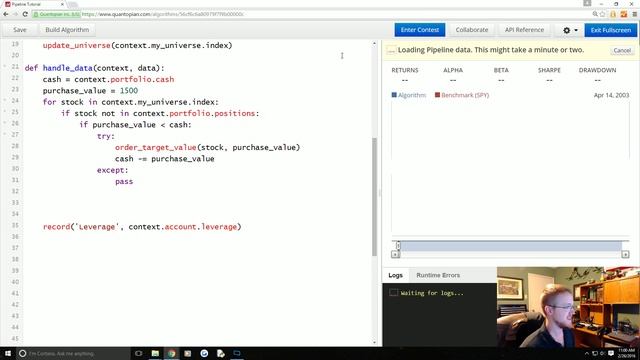
Task: Click the RETURNS metric label
Action: pos(405,70)
